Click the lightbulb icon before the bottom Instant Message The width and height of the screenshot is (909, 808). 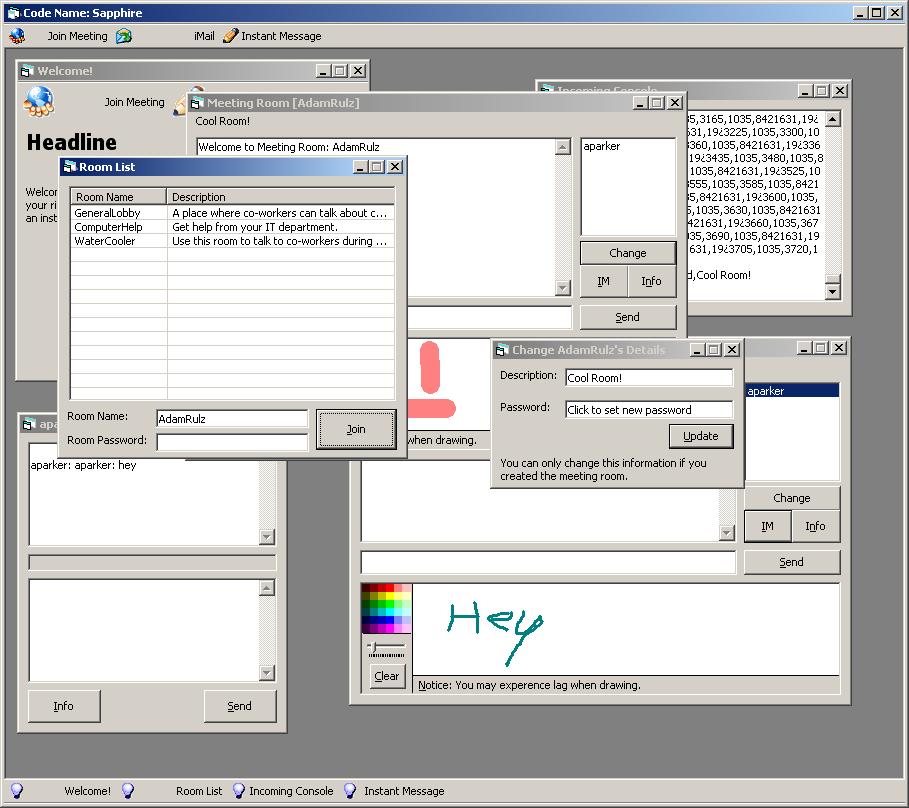click(x=350, y=791)
